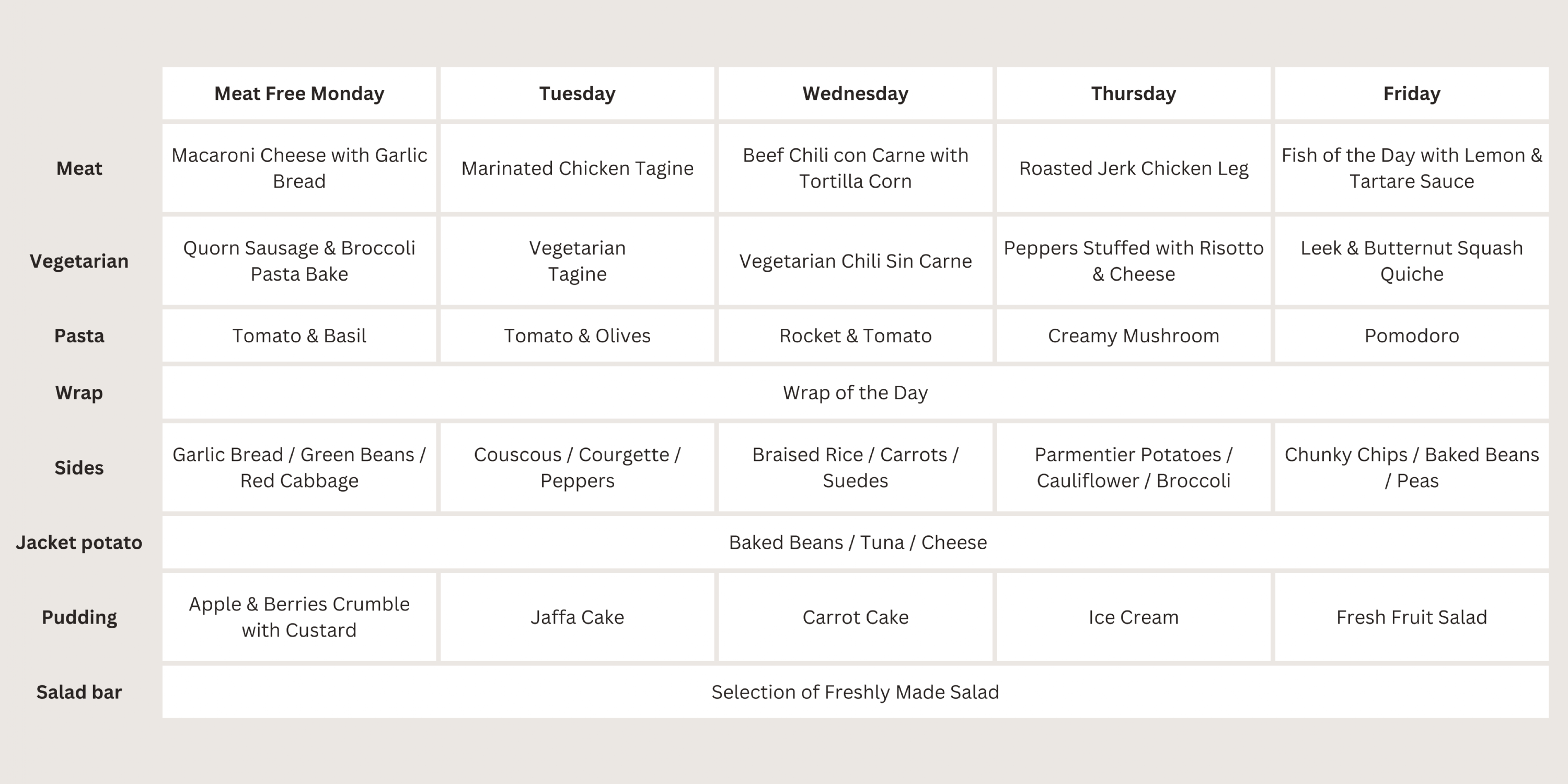Select the Roasted Jerk Chicken Leg cell
Screen dimensions: 1568x784
(x=1133, y=168)
